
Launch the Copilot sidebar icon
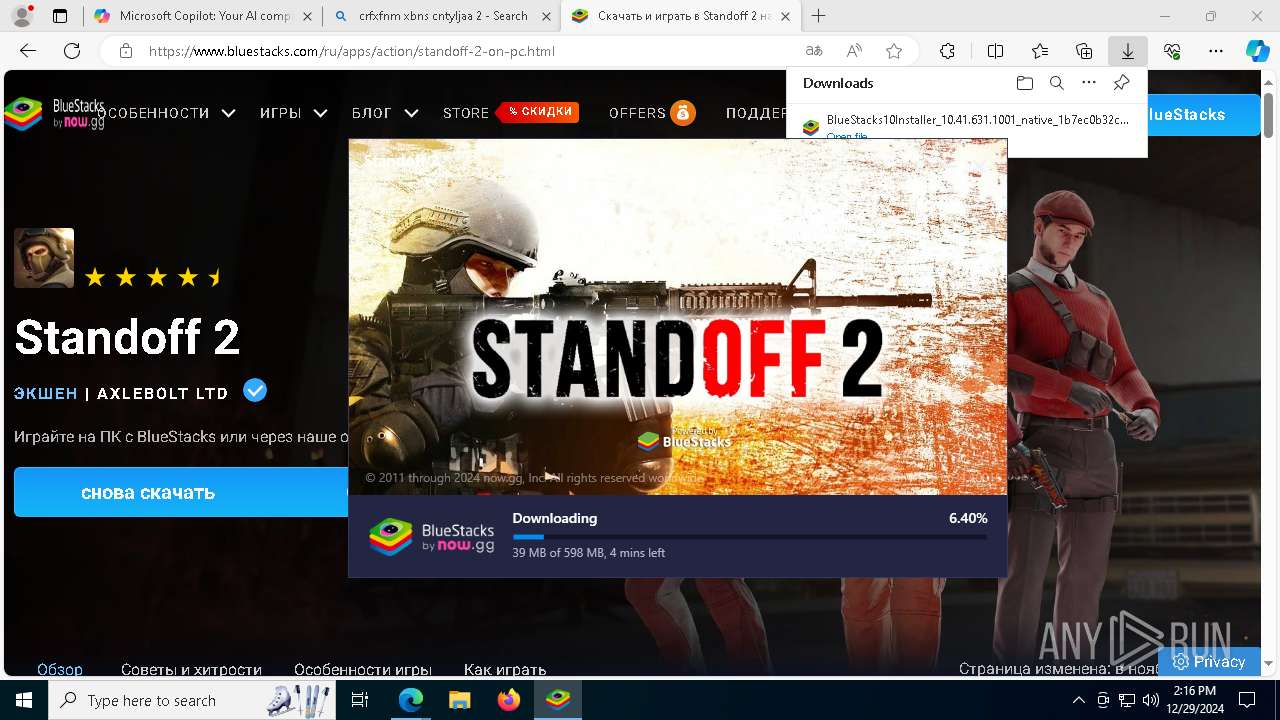1257,51
